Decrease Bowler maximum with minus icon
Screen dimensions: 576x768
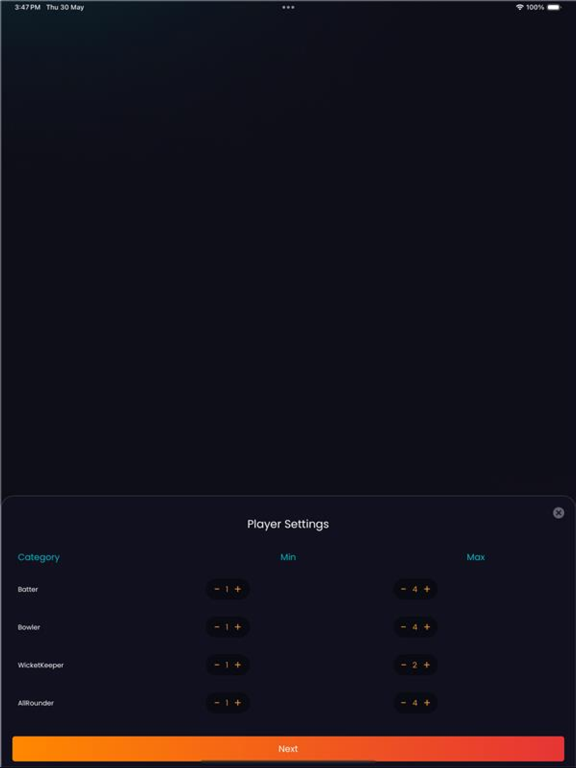pyautogui.click(x=404, y=627)
